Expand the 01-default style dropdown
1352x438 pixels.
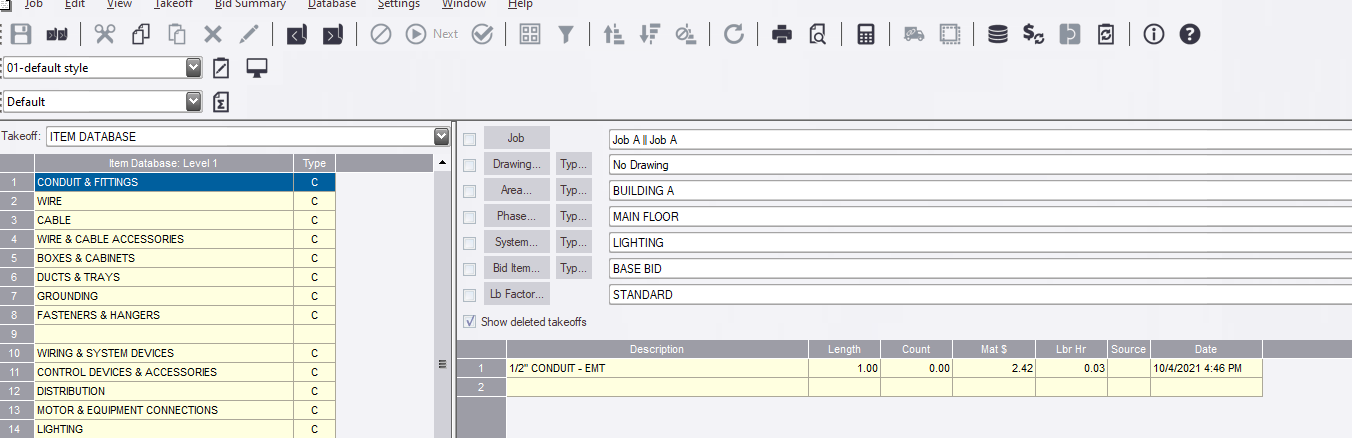pos(194,68)
